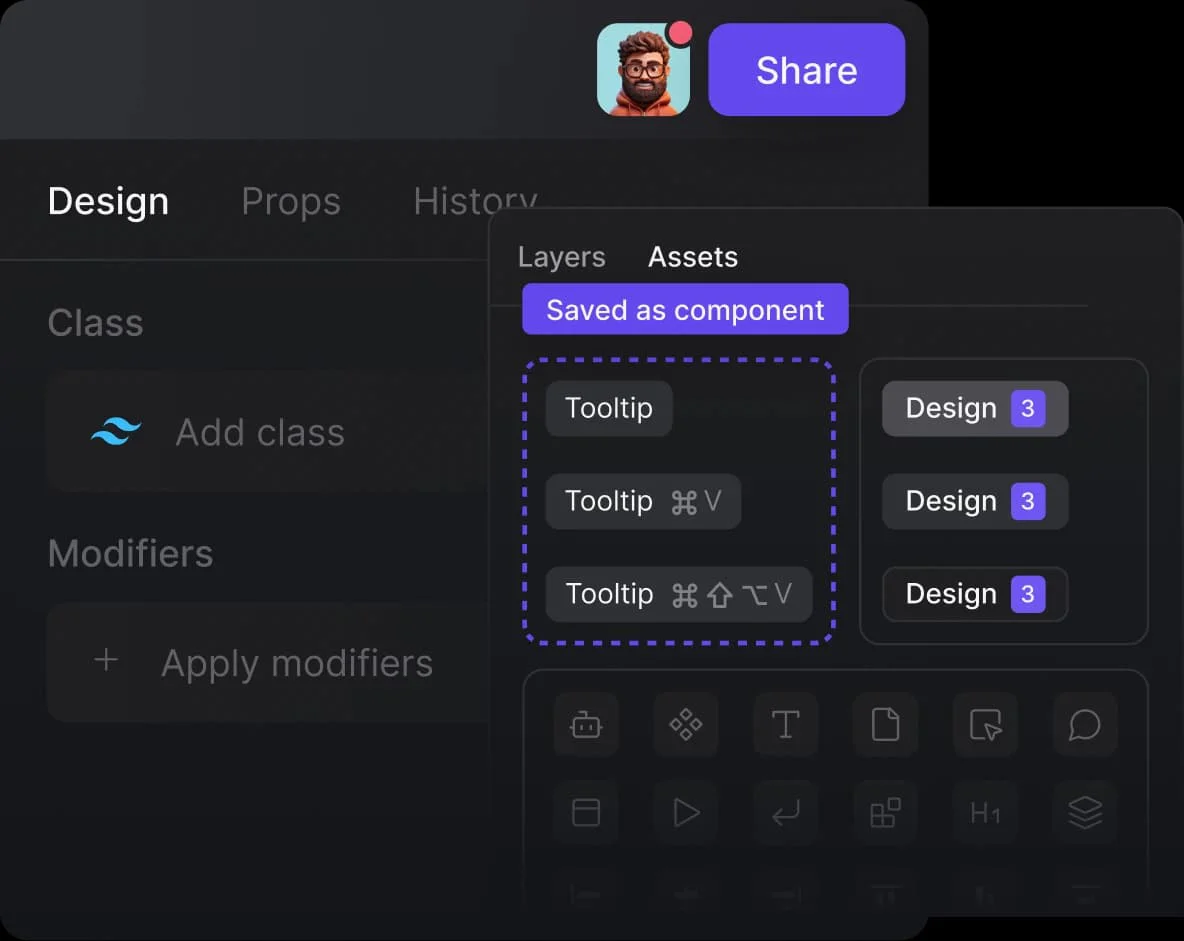The width and height of the screenshot is (1184, 941).
Task: Select the Tooltip ⌘V component
Action: 642,501
